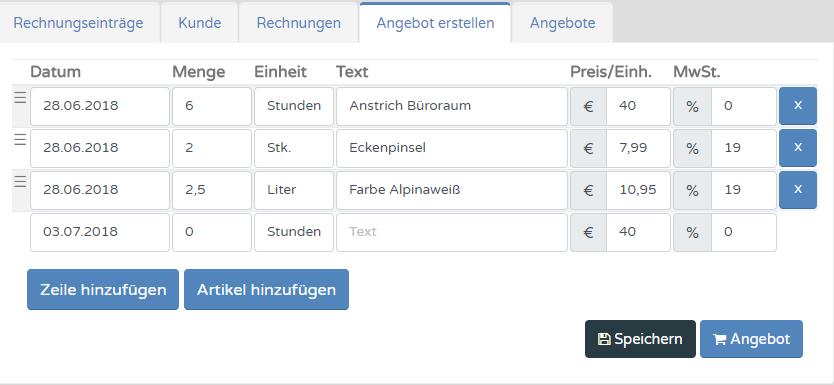
Task: Add a new line with Zeile hinzufügen
Action: pyautogui.click(x=103, y=289)
